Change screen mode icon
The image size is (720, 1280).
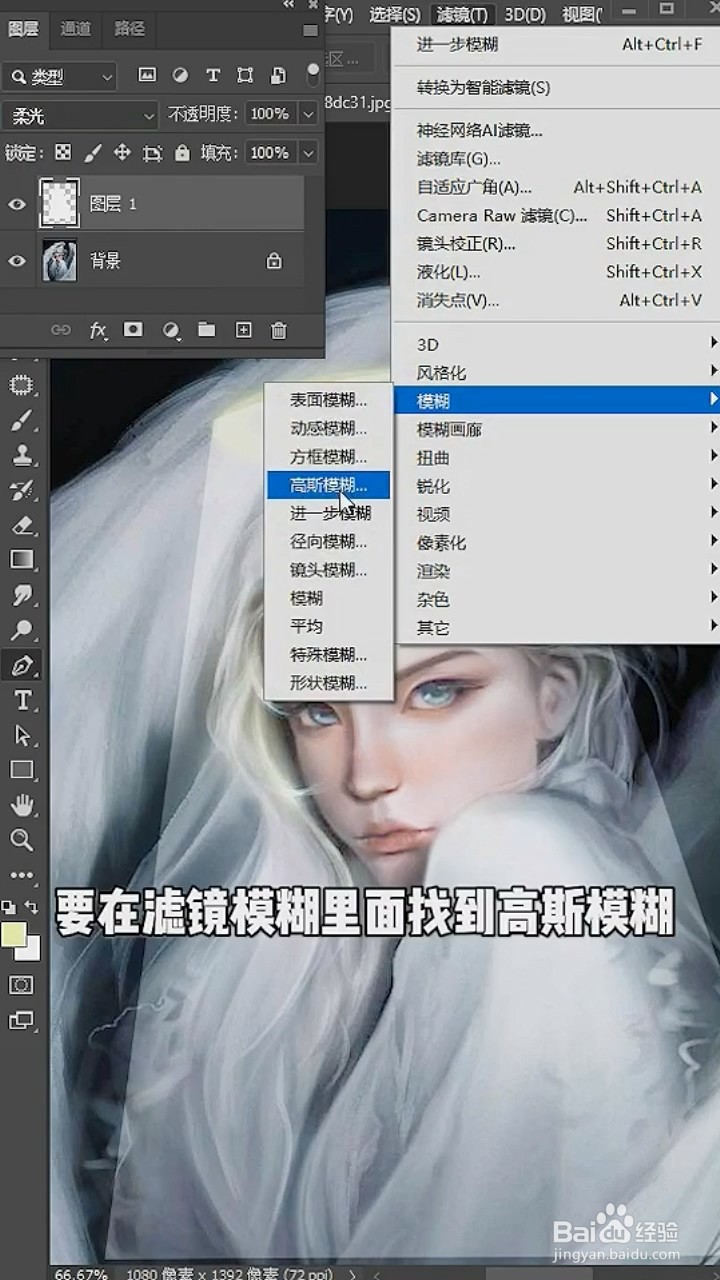point(21,1021)
